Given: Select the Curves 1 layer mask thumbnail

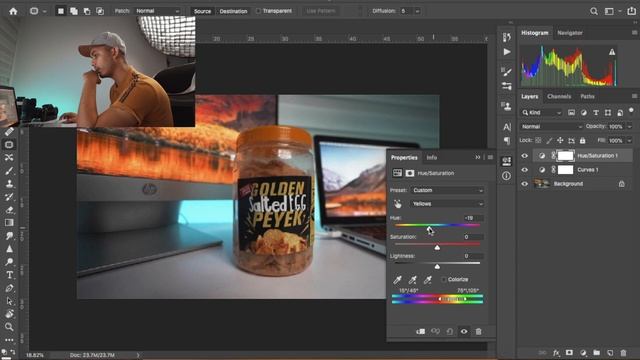Looking at the screenshot, I should point(565,170).
